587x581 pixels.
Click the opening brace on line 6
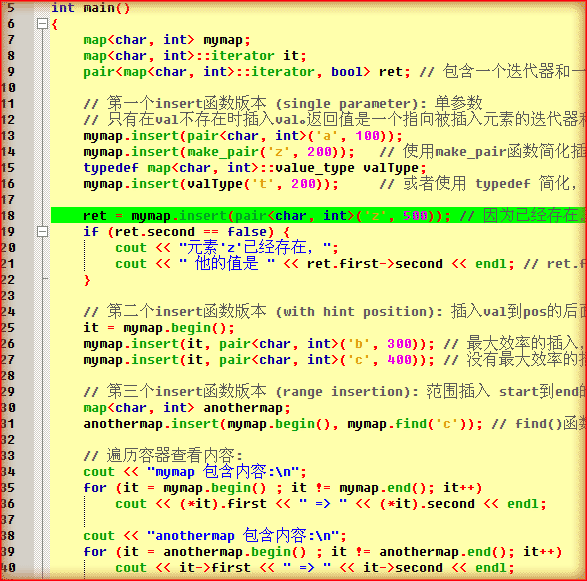tap(55, 24)
